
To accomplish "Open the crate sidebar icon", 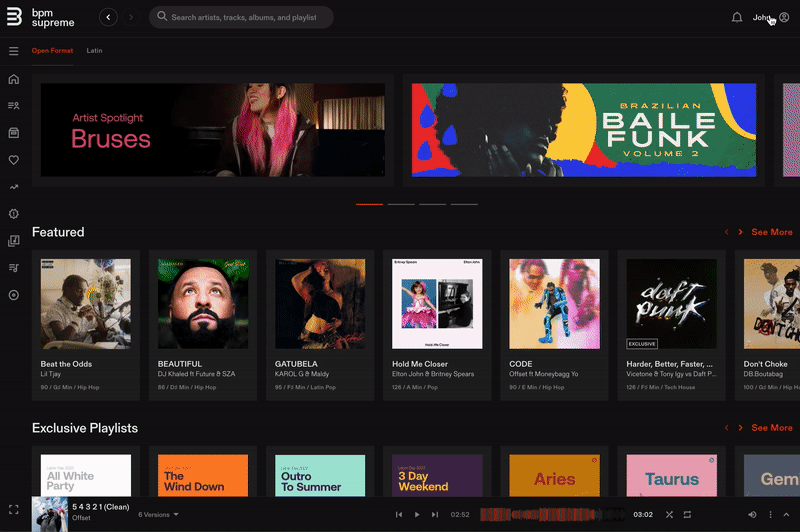I will (14, 133).
